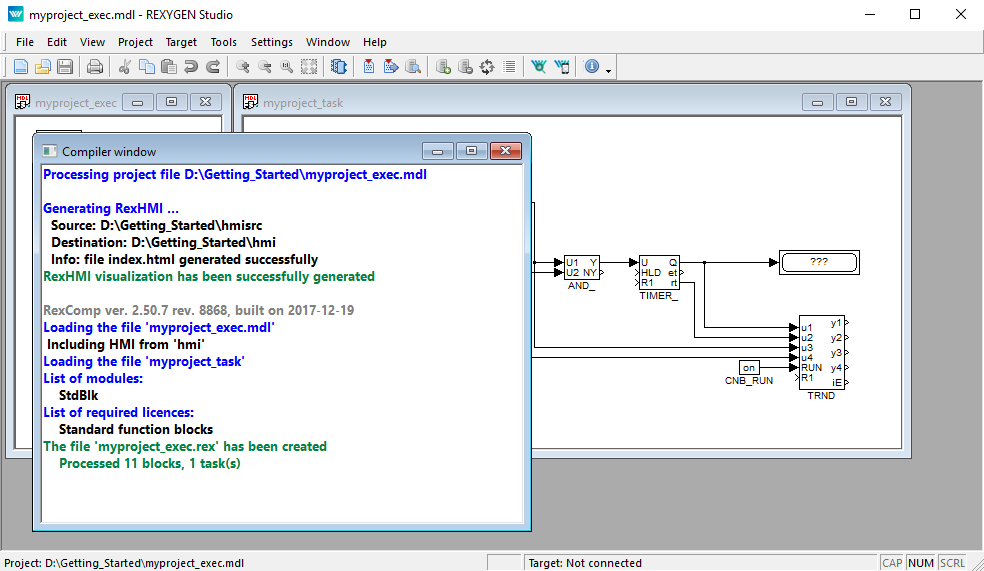Select the TRND block
The height and width of the screenshot is (571, 984).
pyautogui.click(x=821, y=353)
